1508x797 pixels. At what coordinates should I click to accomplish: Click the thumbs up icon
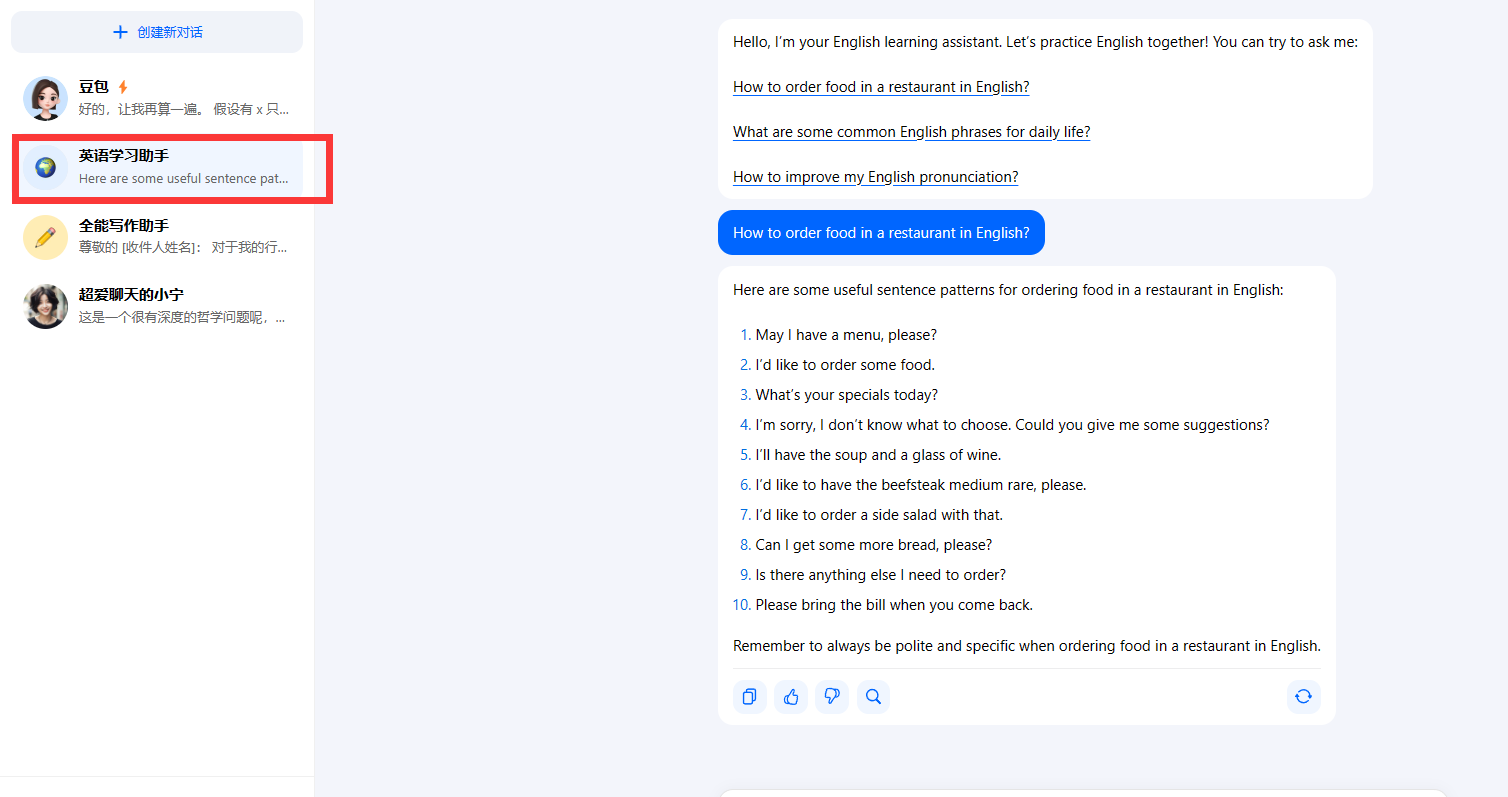pos(791,697)
